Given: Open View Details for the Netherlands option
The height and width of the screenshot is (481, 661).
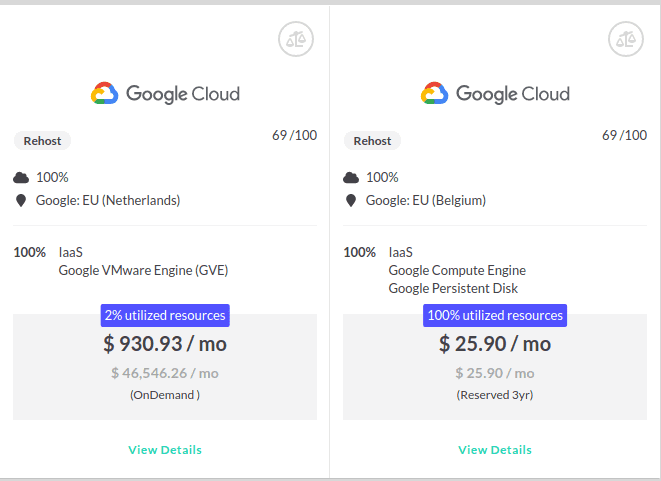Looking at the screenshot, I should (165, 450).
